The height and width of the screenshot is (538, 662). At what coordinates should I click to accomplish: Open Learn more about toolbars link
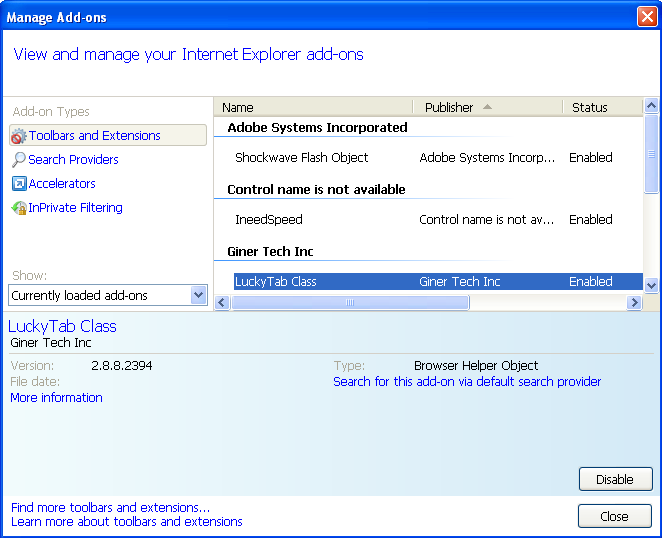pyautogui.click(x=126, y=522)
